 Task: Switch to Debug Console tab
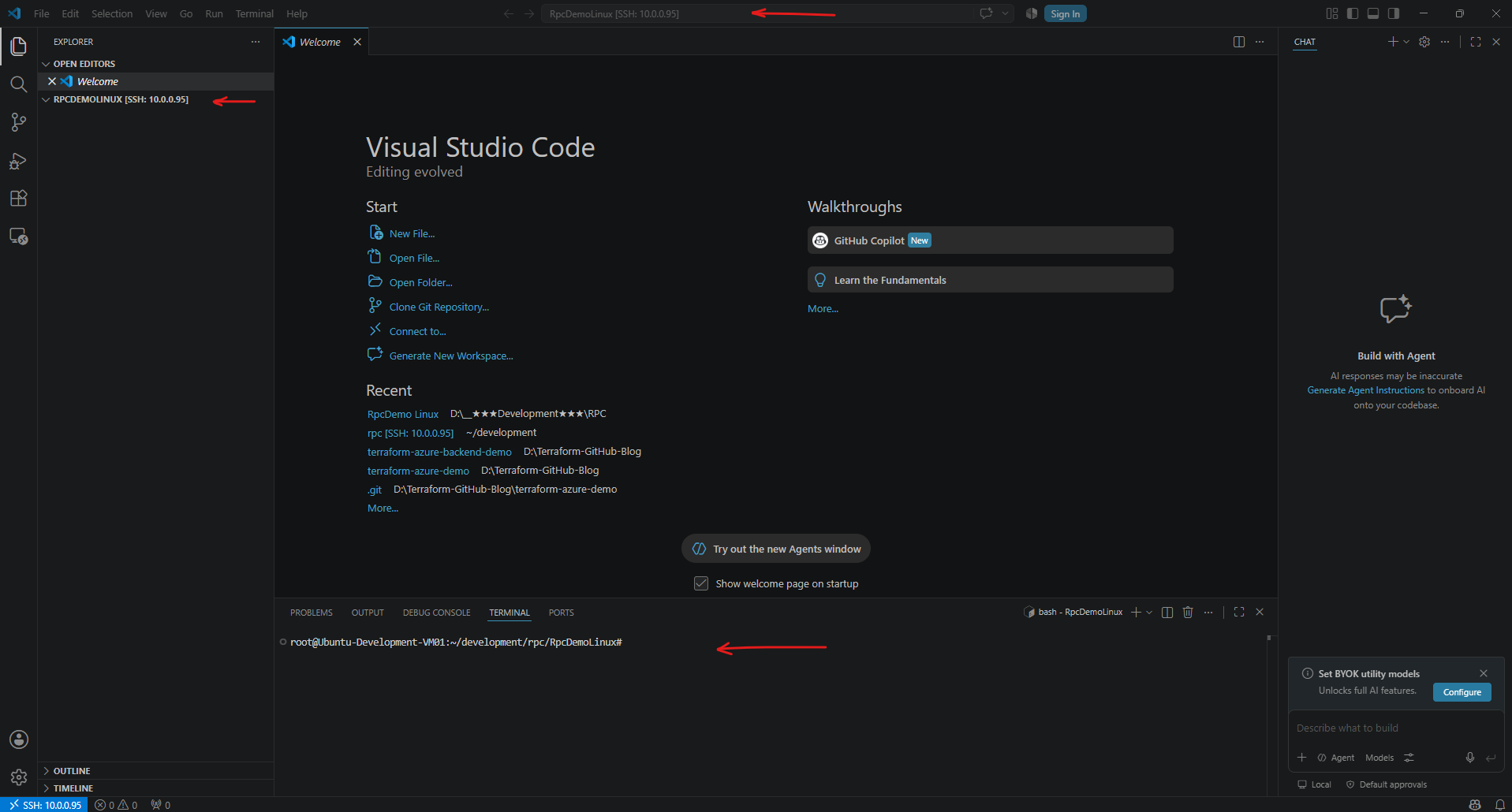point(436,613)
